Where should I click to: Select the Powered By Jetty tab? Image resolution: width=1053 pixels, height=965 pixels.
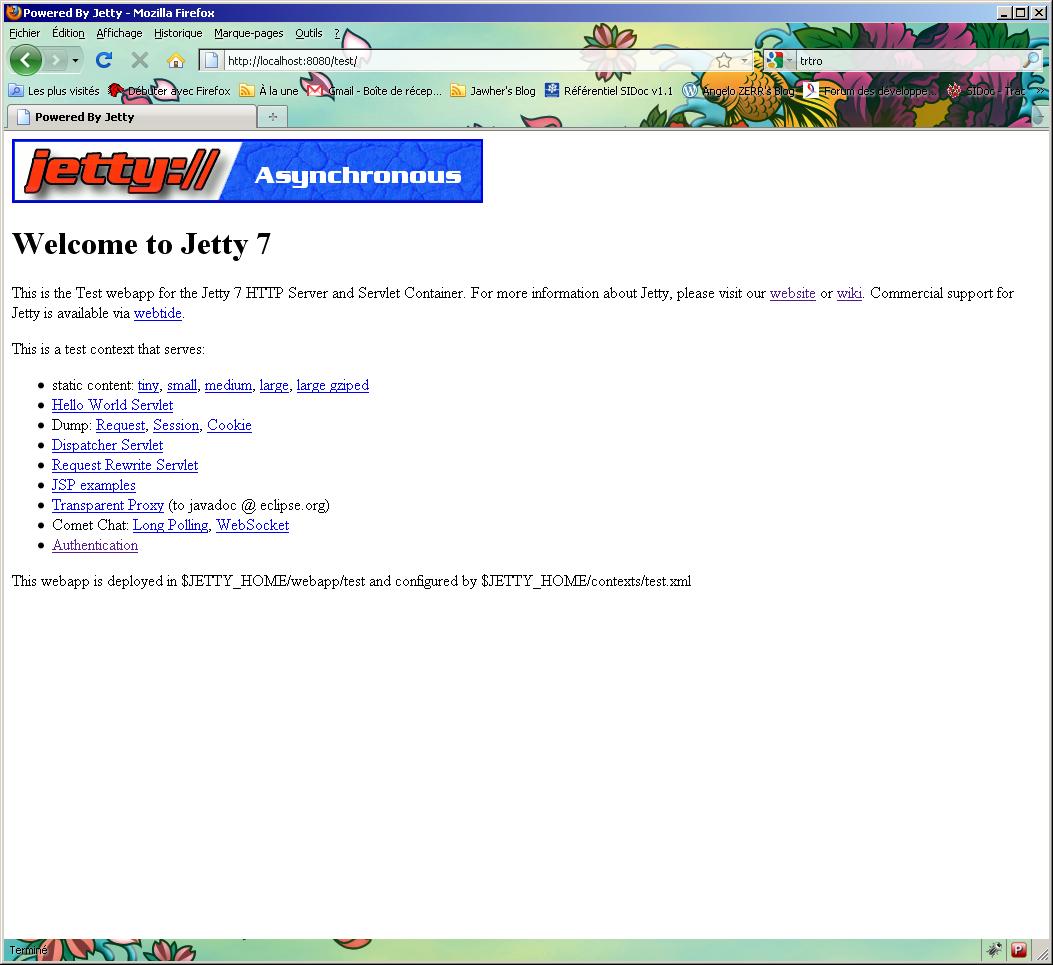(x=132, y=117)
